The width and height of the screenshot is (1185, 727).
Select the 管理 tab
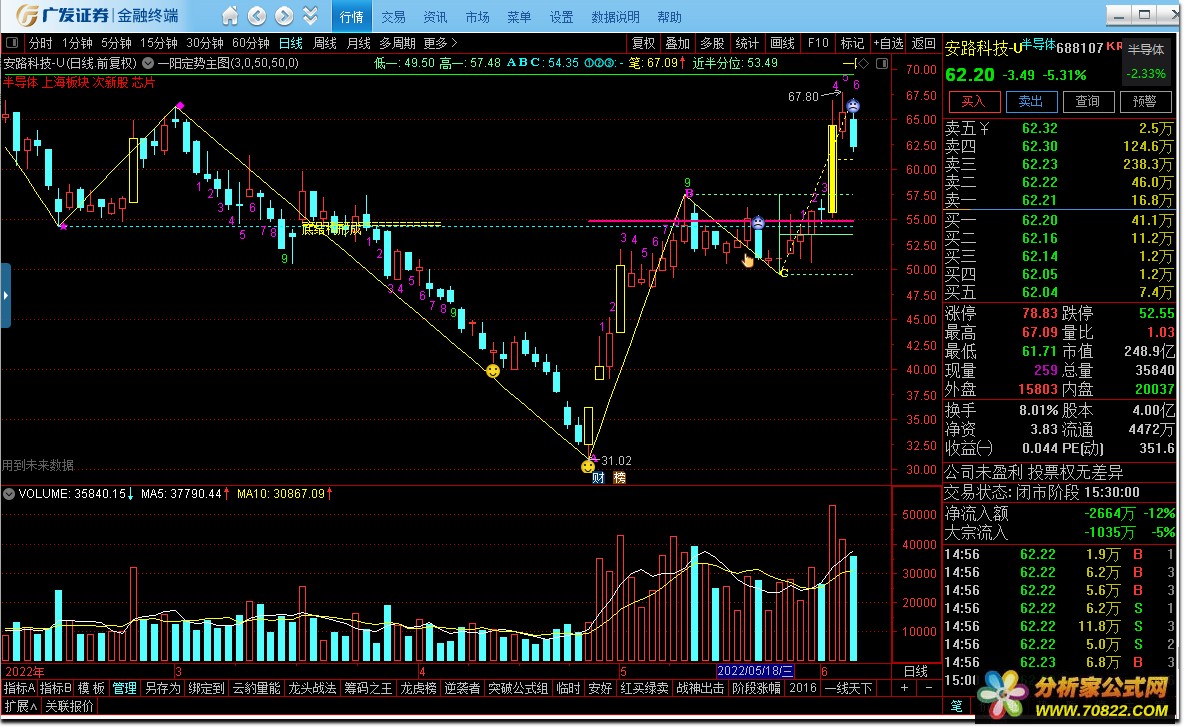coord(125,688)
